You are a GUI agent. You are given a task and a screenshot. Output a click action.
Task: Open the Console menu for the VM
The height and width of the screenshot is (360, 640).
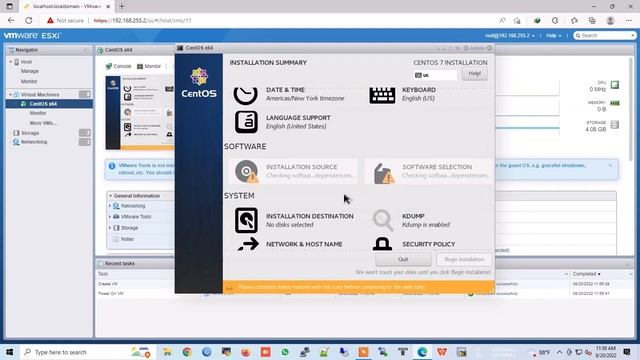[118, 66]
